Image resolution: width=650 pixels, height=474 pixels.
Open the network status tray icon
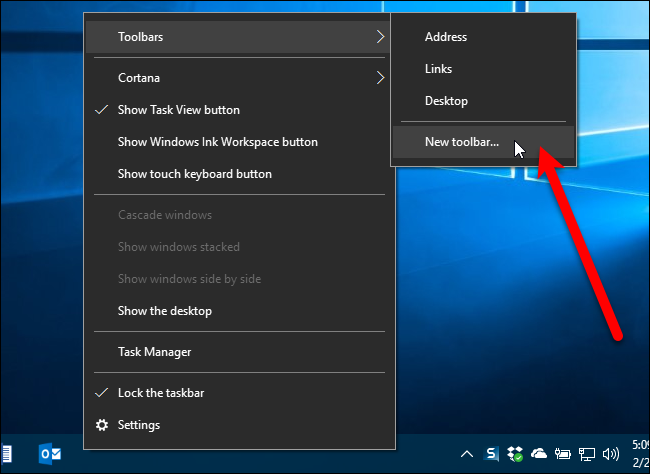[585, 454]
